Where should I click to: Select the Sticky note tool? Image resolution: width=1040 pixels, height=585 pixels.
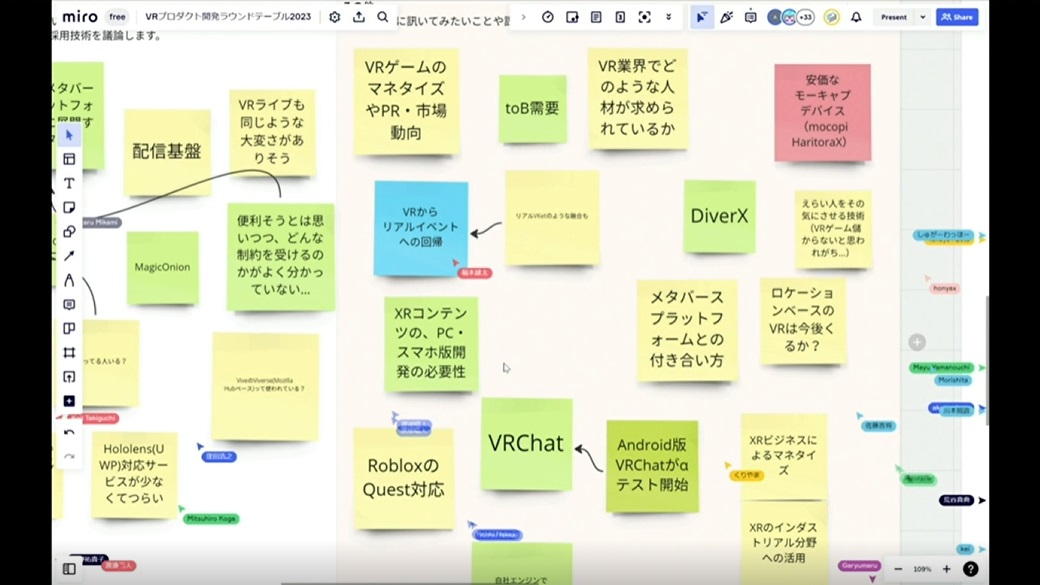coord(69,208)
